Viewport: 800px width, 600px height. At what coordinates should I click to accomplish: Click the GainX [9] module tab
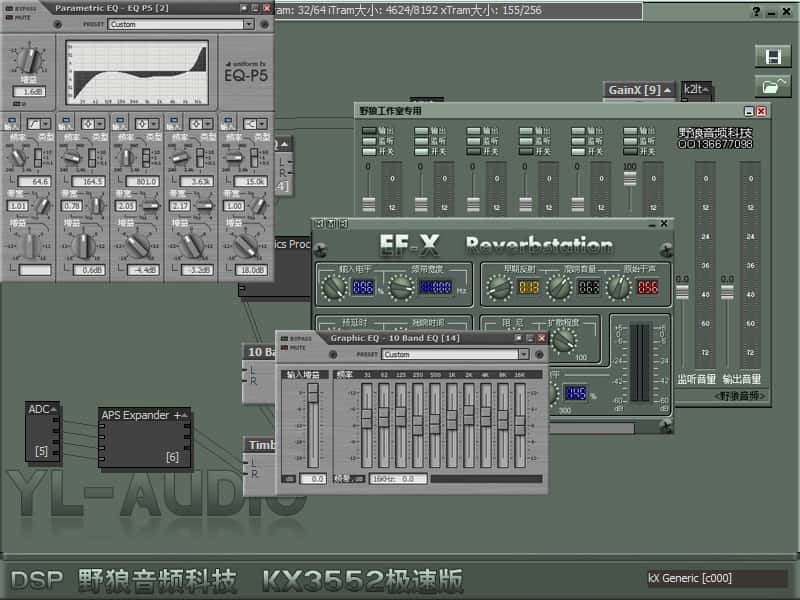click(x=639, y=90)
